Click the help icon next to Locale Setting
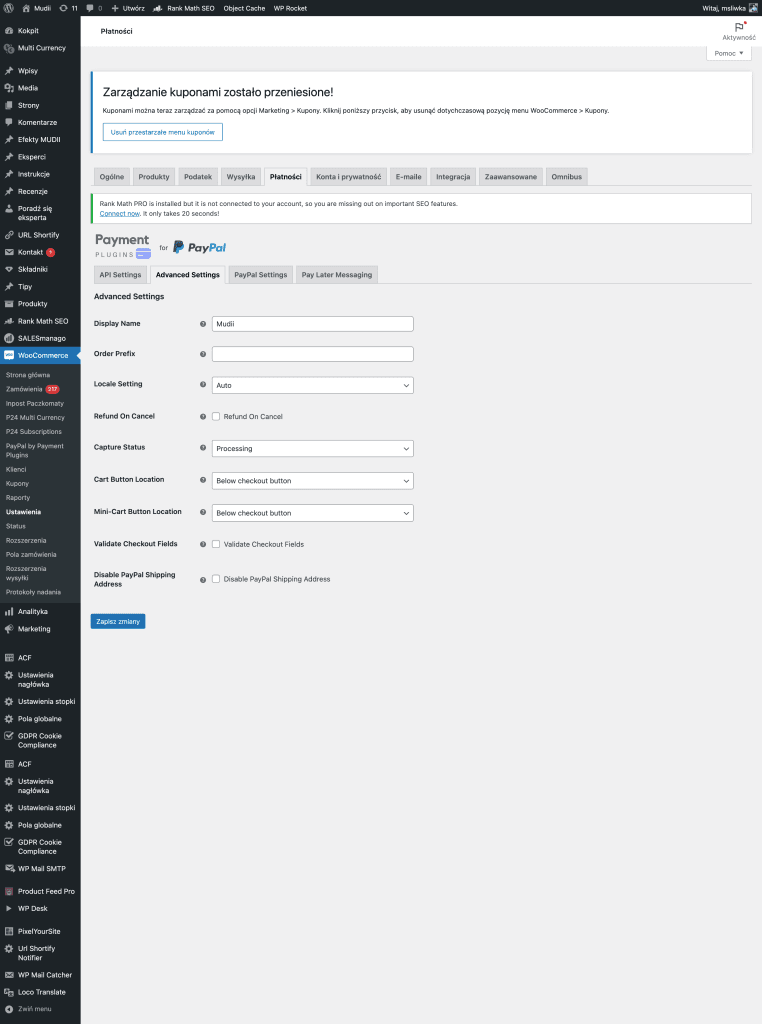The height and width of the screenshot is (1024, 762). [x=203, y=385]
